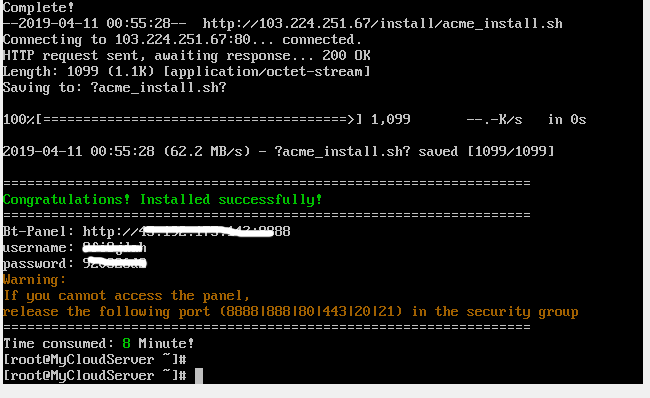Click the first root@MyCloudServer prompt line
Image resolution: width=650 pixels, height=398 pixels.
tap(95, 359)
